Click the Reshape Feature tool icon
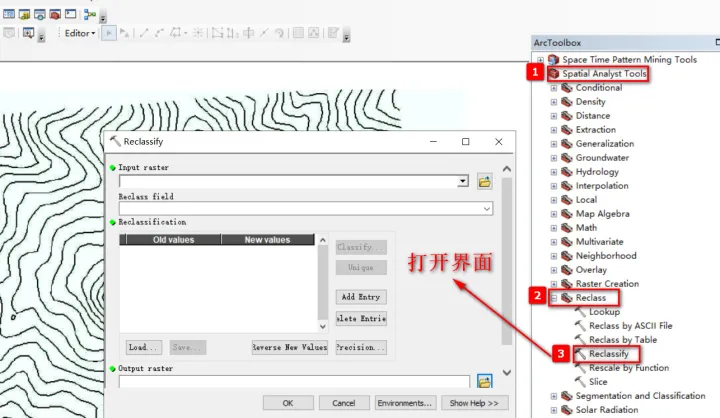Image resolution: width=720 pixels, height=418 pixels. [233, 33]
